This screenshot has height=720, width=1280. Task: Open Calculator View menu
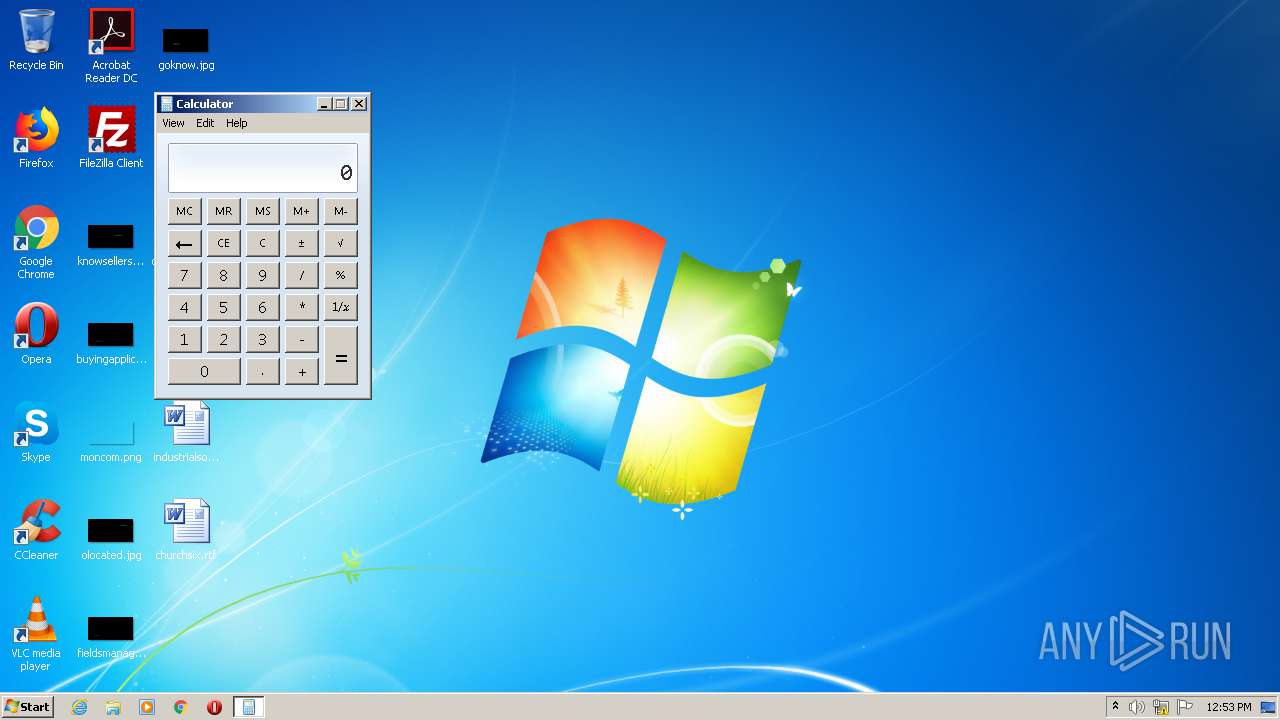click(x=173, y=123)
